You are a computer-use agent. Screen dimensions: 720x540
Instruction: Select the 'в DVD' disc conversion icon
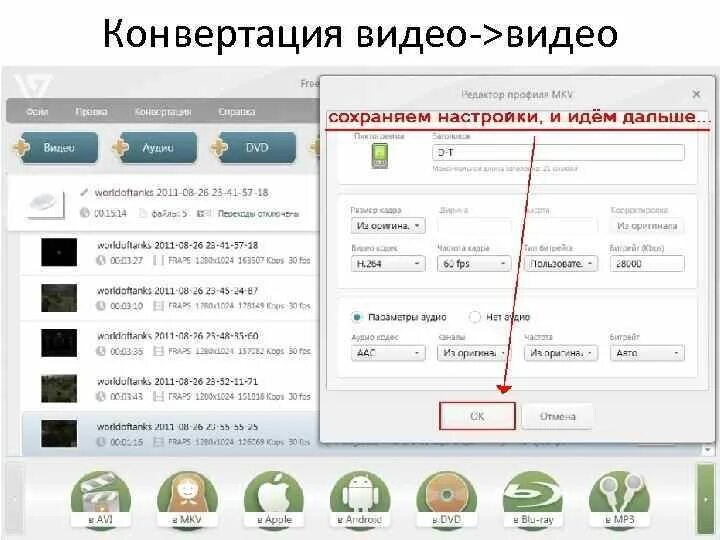(x=446, y=500)
